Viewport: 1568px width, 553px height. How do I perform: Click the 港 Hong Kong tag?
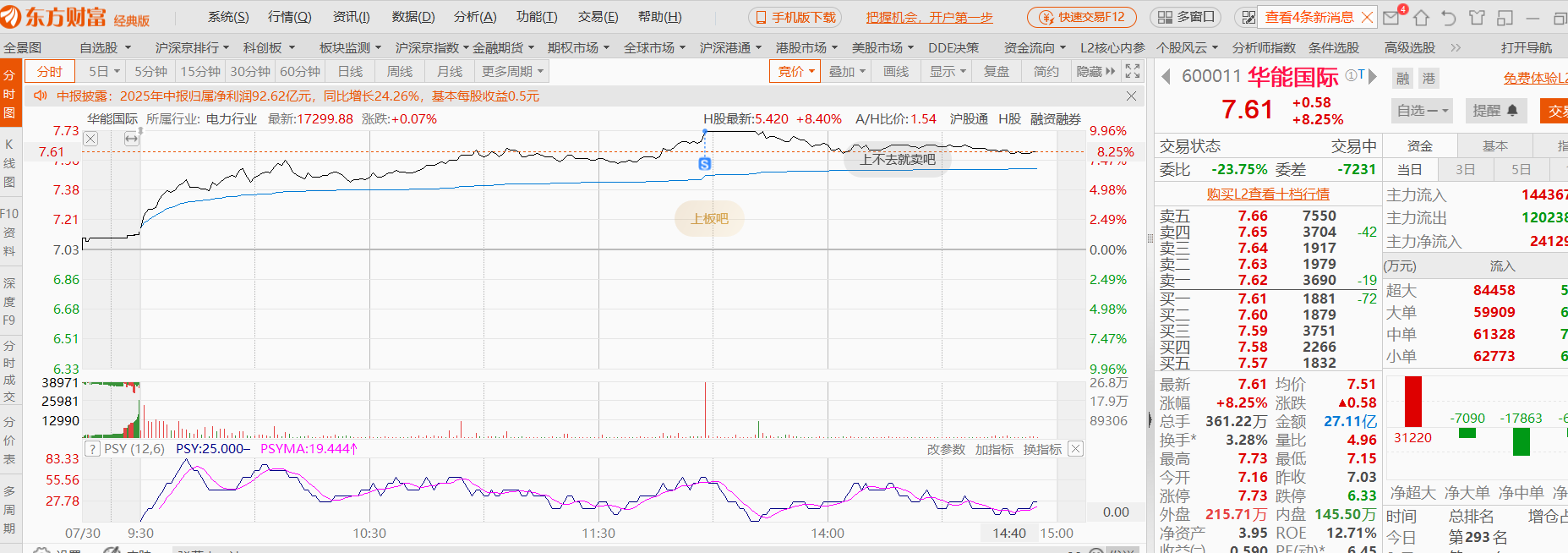coord(1429,79)
